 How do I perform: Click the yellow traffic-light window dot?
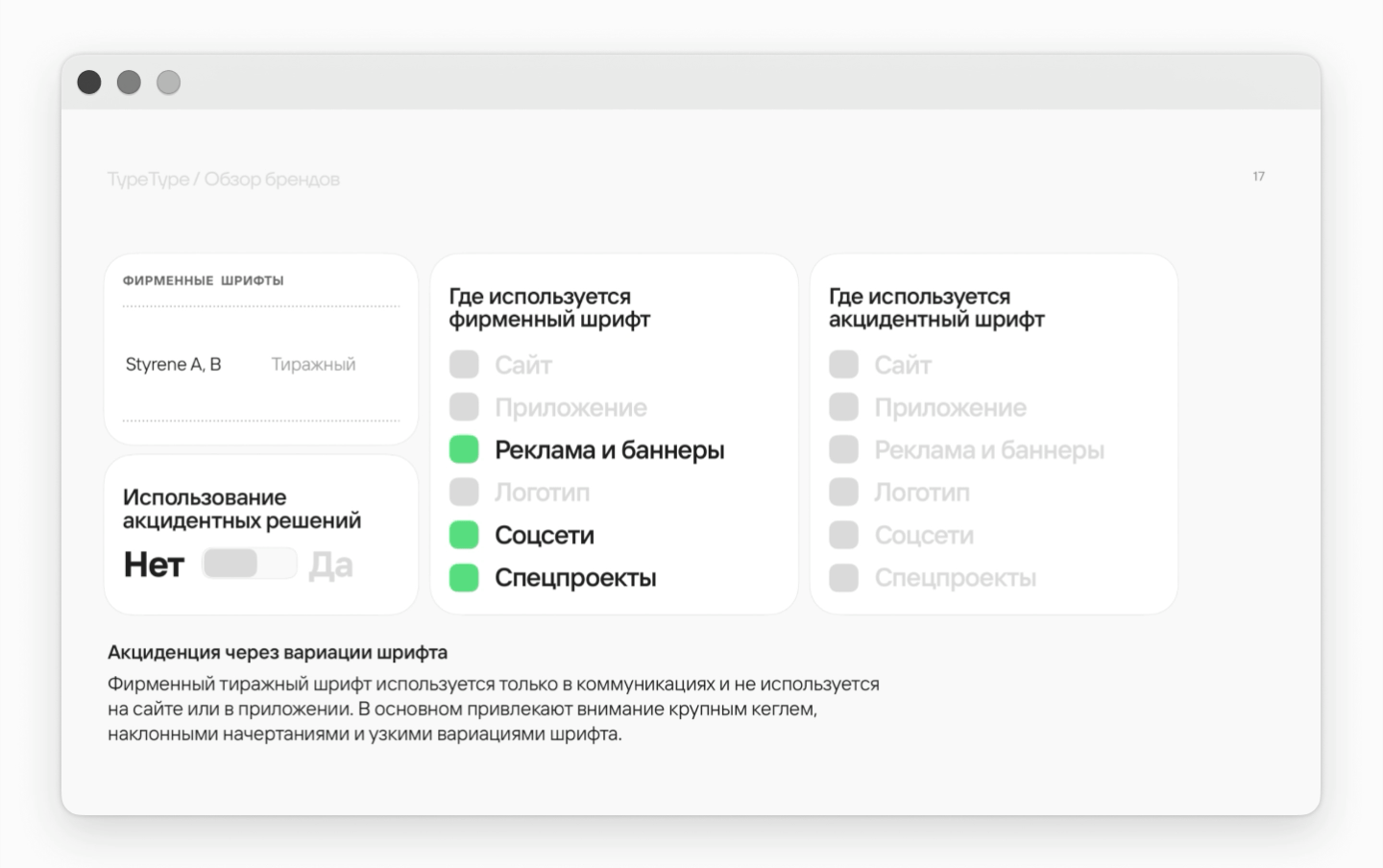[x=129, y=83]
